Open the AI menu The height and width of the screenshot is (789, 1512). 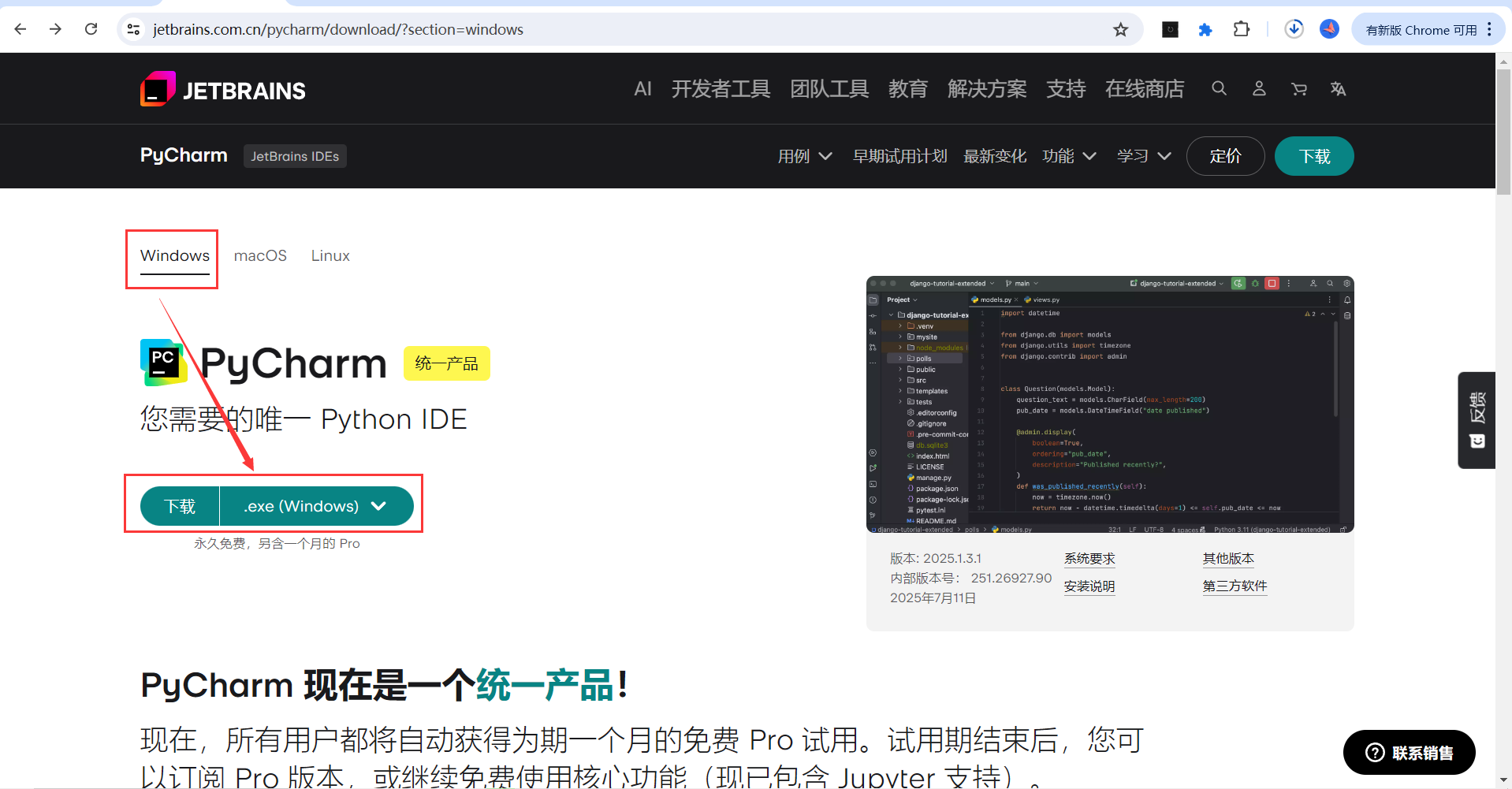[x=642, y=89]
